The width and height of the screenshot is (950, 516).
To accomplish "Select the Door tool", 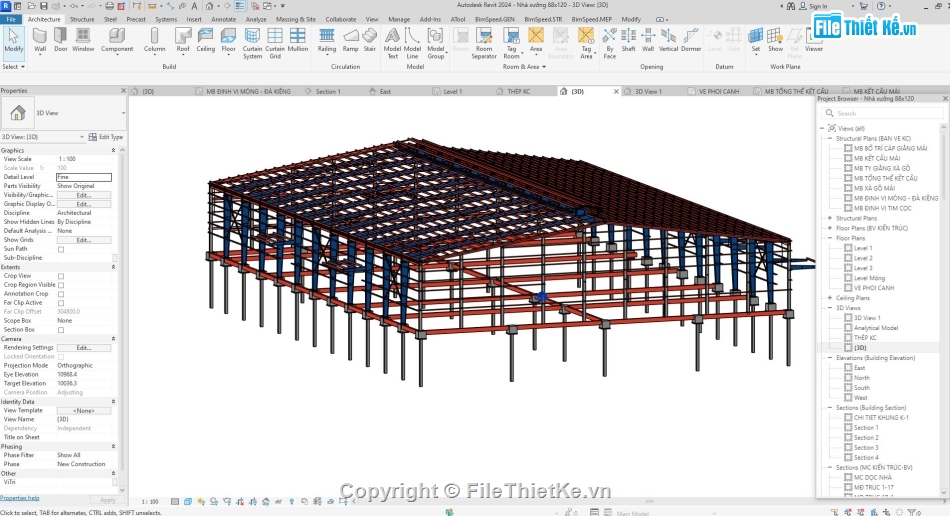I will pyautogui.click(x=61, y=40).
